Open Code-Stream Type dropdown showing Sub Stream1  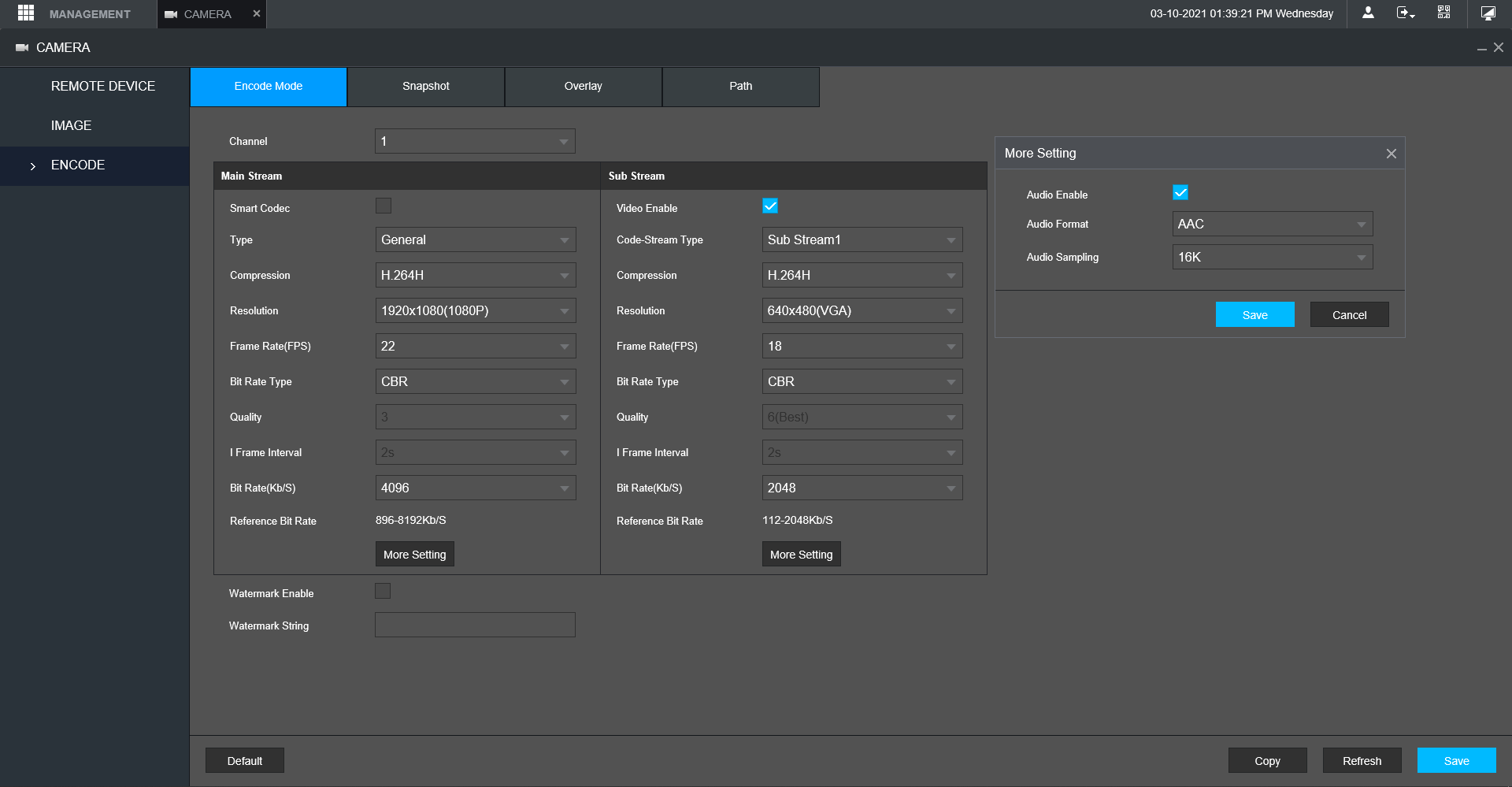coord(862,240)
